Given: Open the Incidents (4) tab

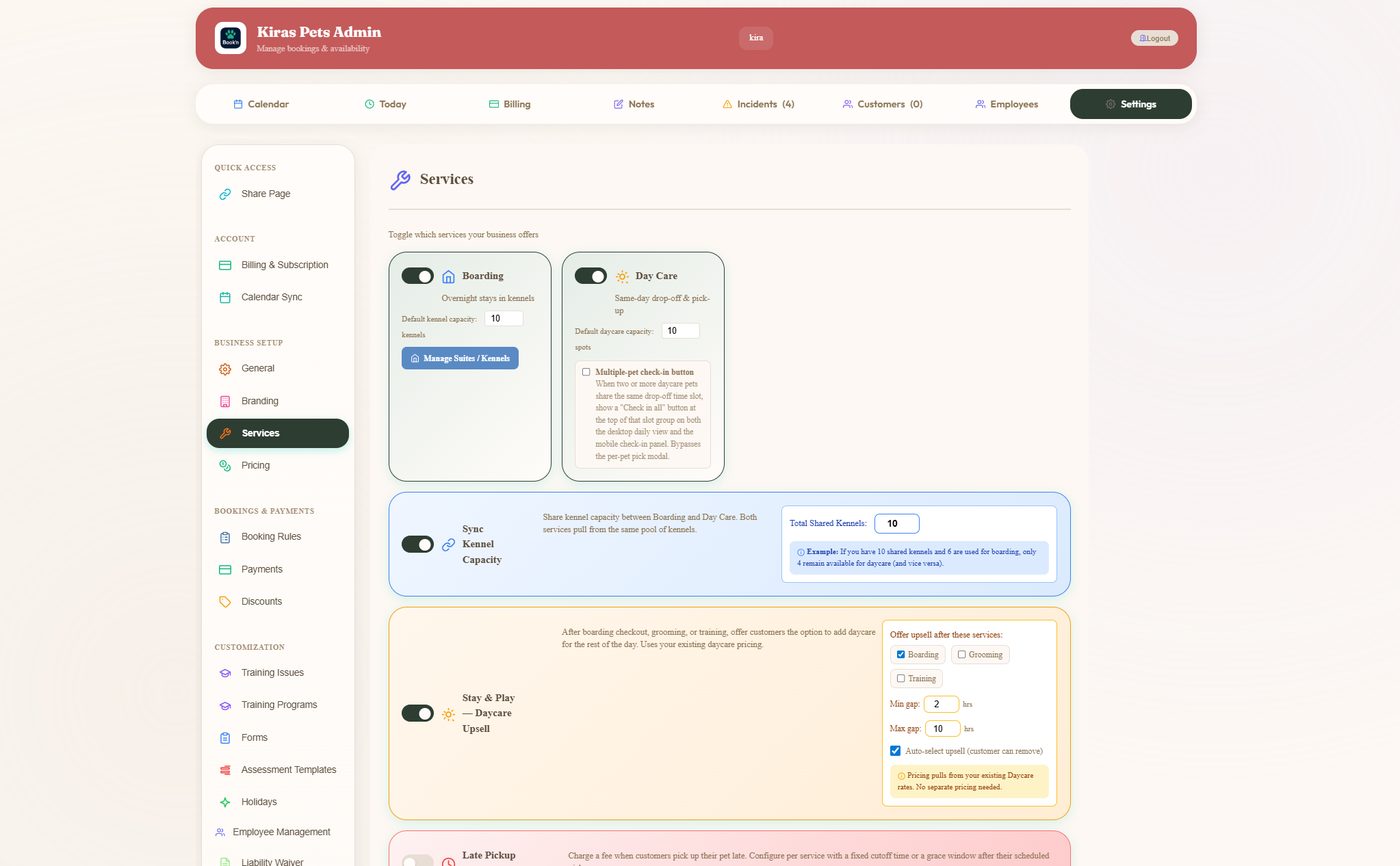Looking at the screenshot, I should (x=758, y=104).
